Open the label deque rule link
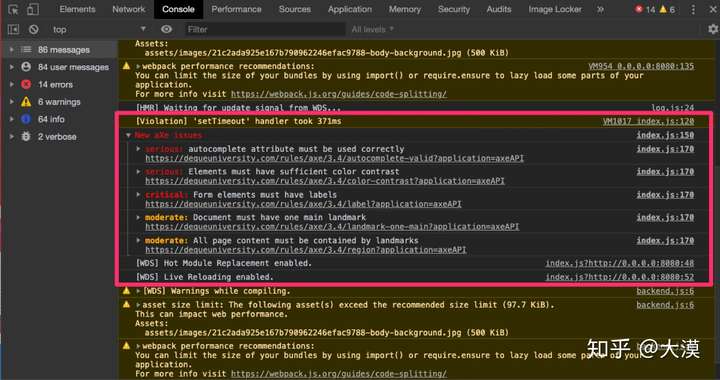The width and height of the screenshot is (720, 380). (303, 204)
